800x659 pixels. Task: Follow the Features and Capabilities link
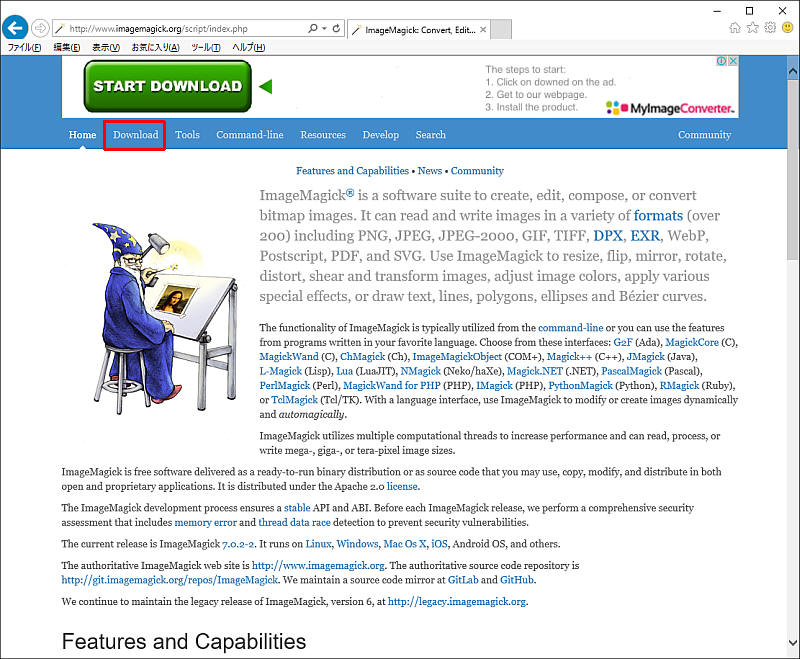point(352,171)
